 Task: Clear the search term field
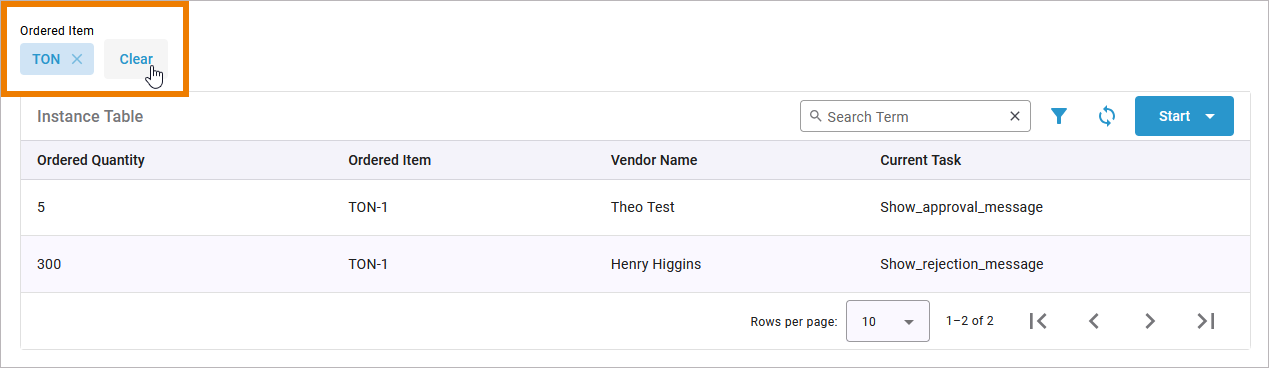click(x=1015, y=116)
